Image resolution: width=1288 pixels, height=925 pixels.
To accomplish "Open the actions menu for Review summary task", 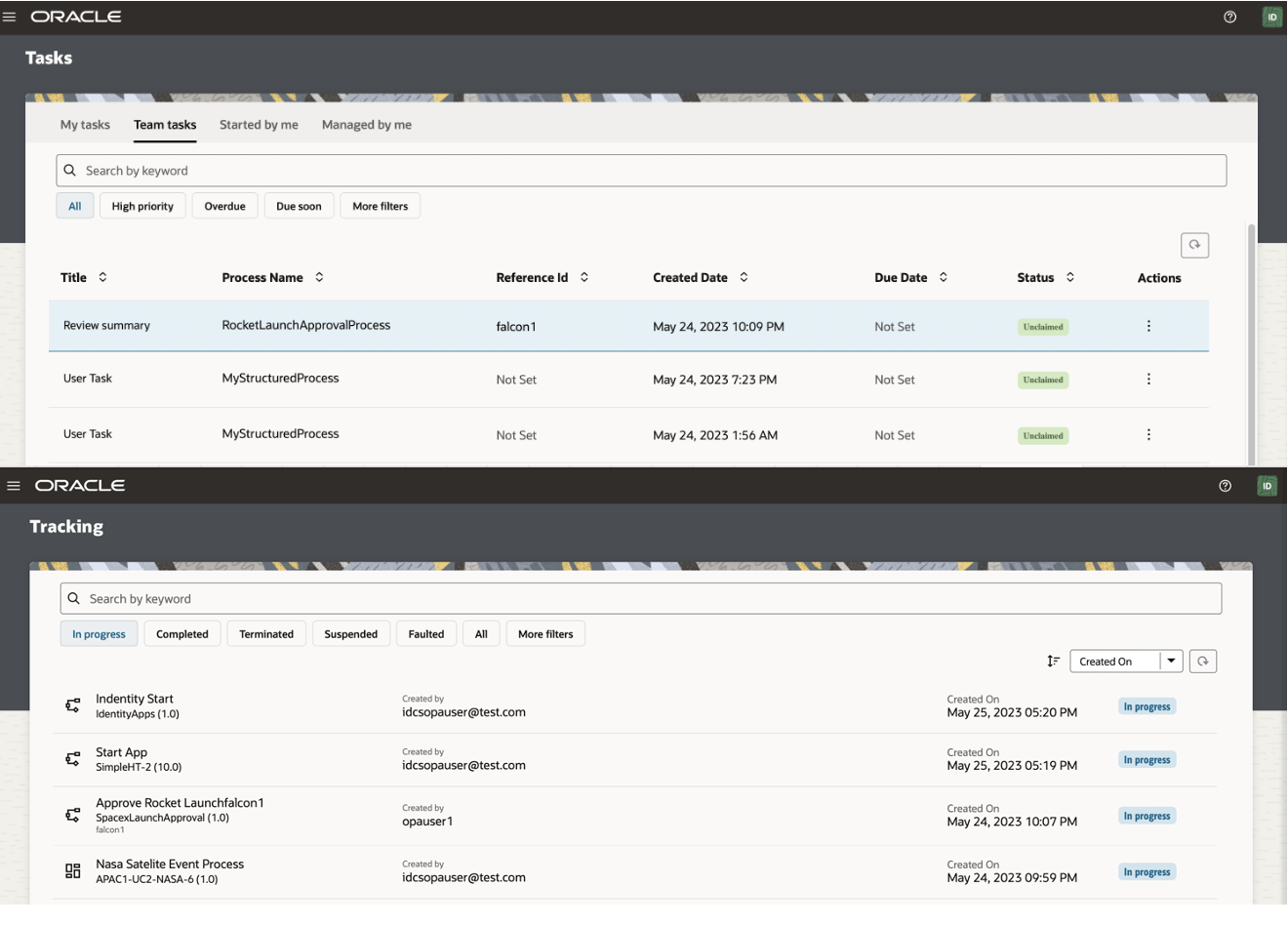I will point(1148,325).
